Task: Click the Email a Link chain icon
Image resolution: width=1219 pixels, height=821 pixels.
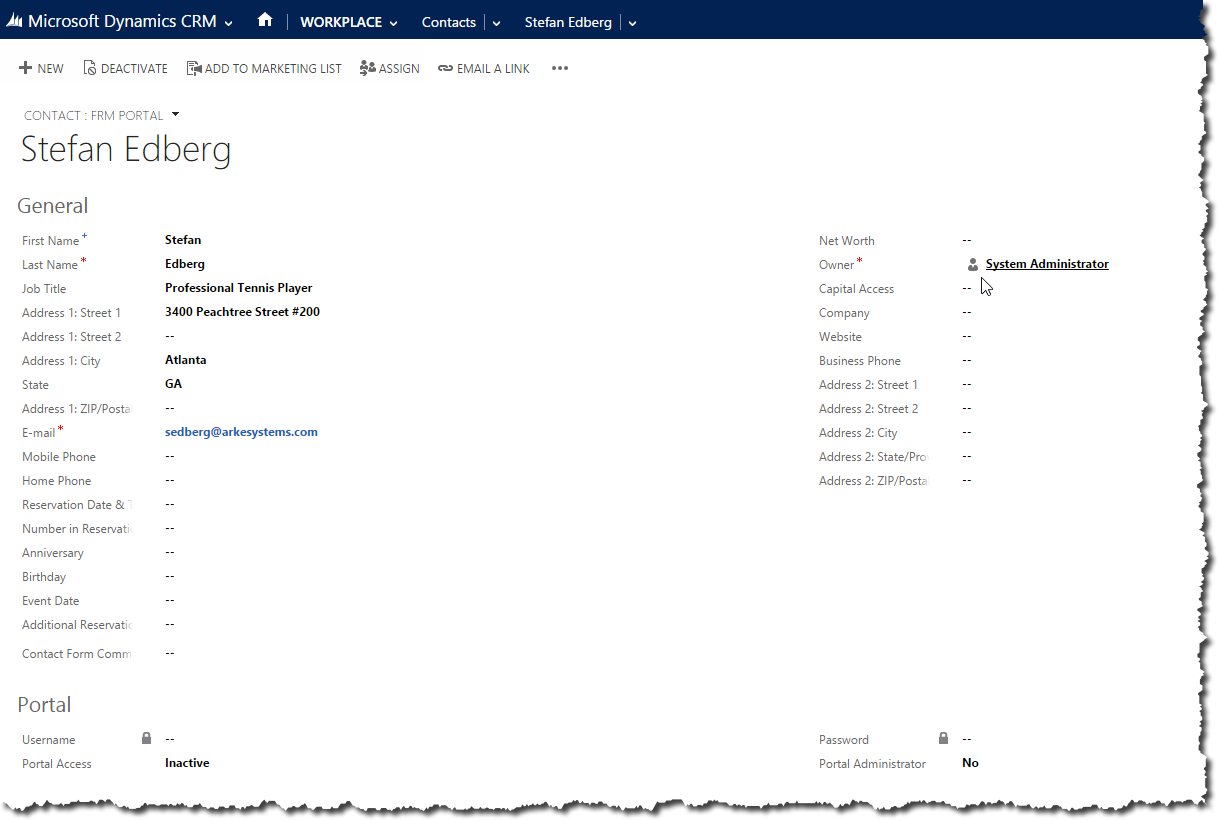Action: [446, 69]
